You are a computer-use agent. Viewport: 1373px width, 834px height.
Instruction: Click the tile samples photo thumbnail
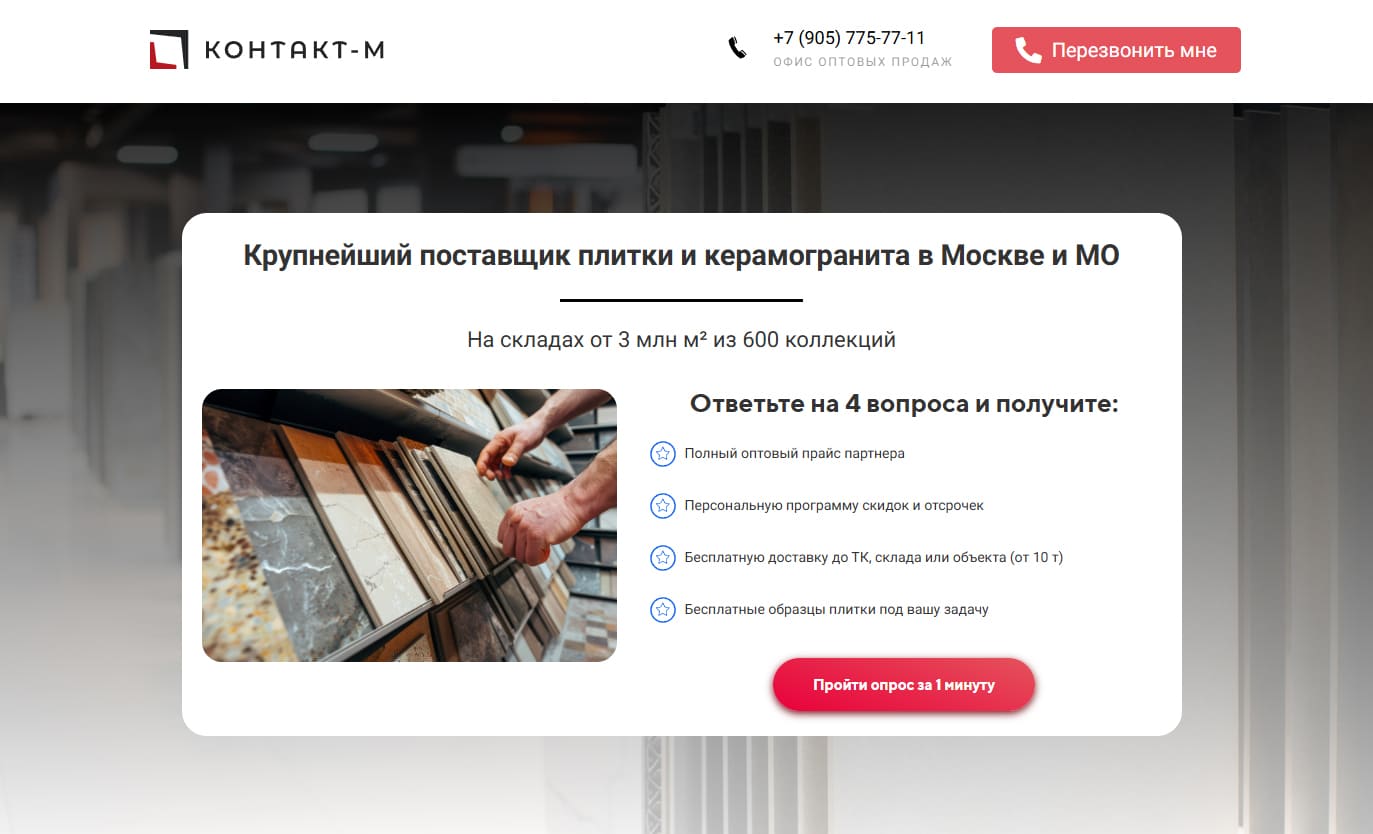[x=409, y=525]
